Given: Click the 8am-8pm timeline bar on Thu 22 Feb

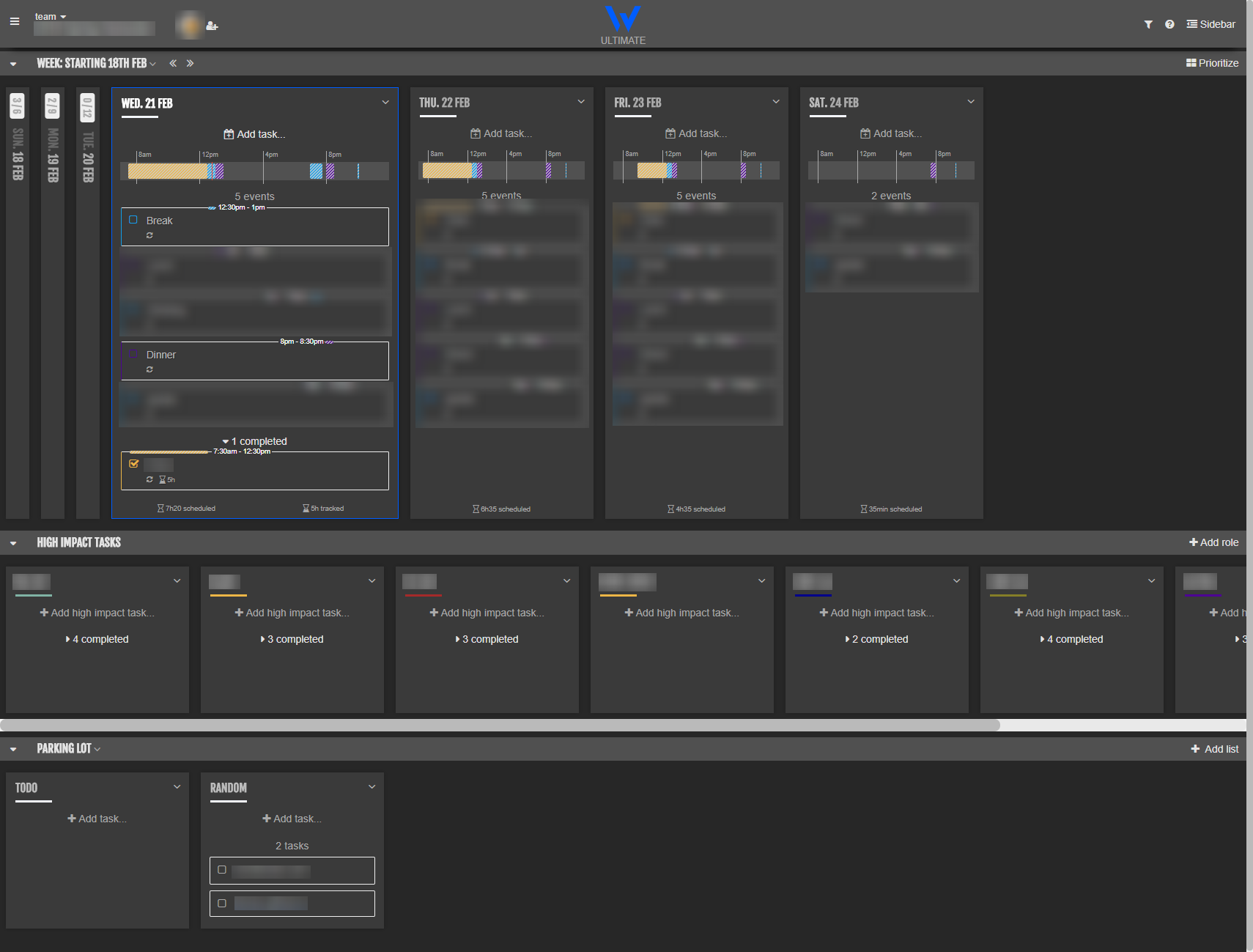Looking at the screenshot, I should tap(502, 169).
